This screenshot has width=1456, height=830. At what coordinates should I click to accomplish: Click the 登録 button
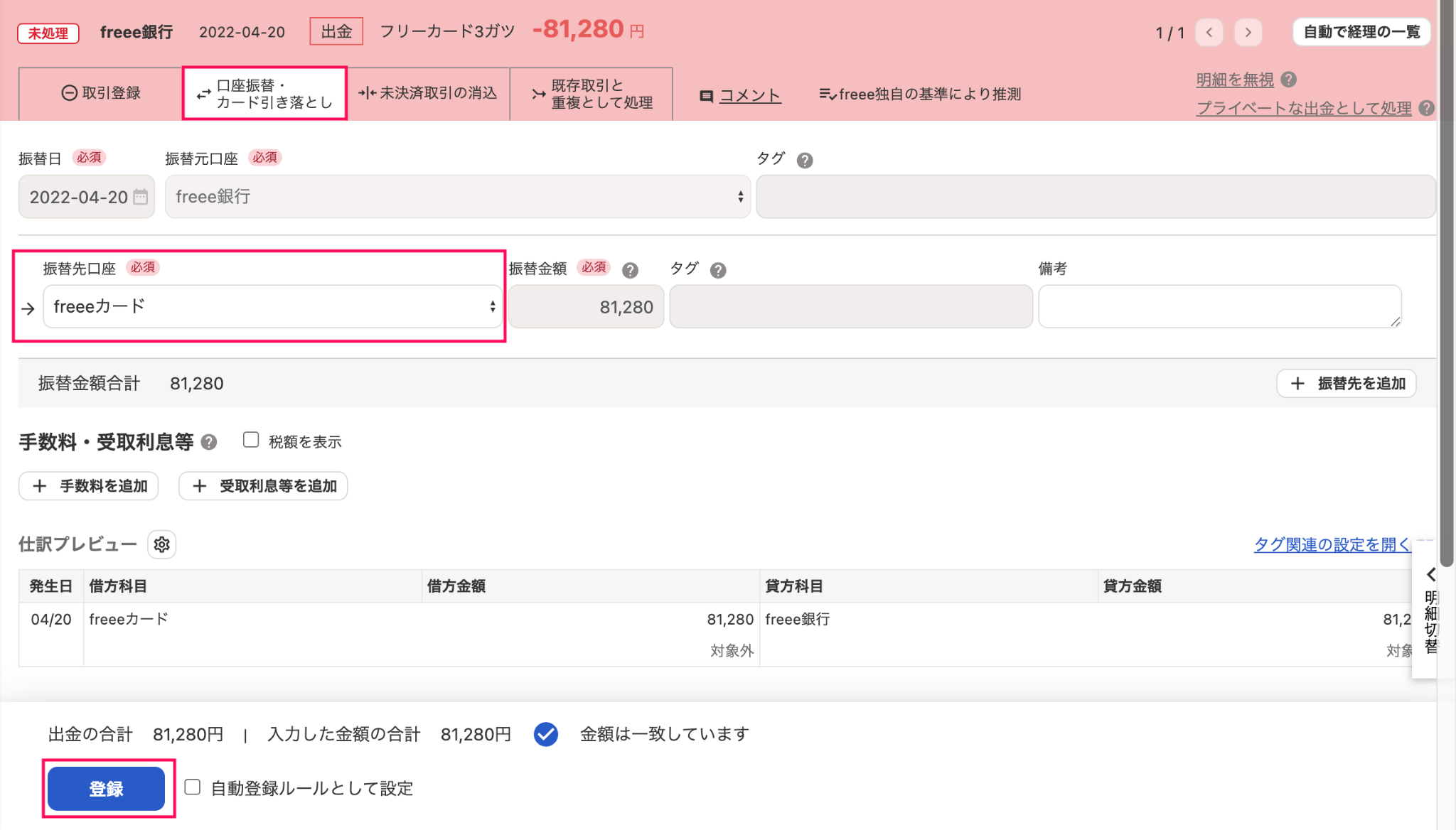point(107,788)
